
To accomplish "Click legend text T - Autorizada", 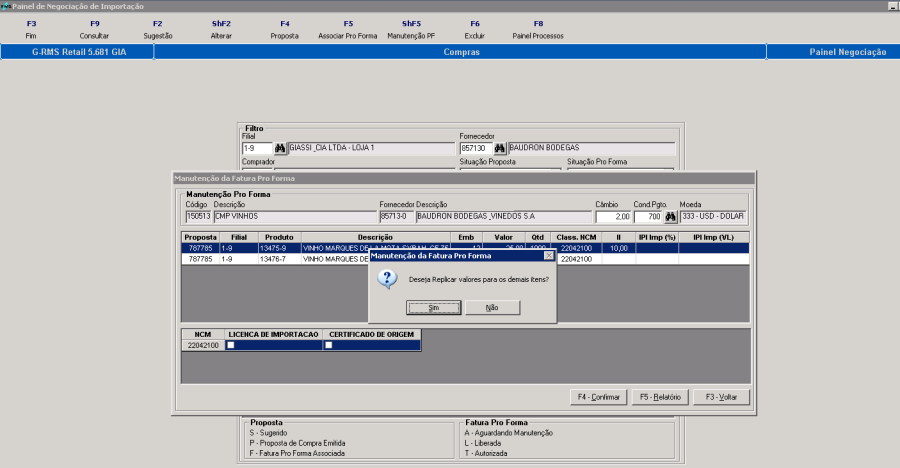I will click(x=486, y=453).
